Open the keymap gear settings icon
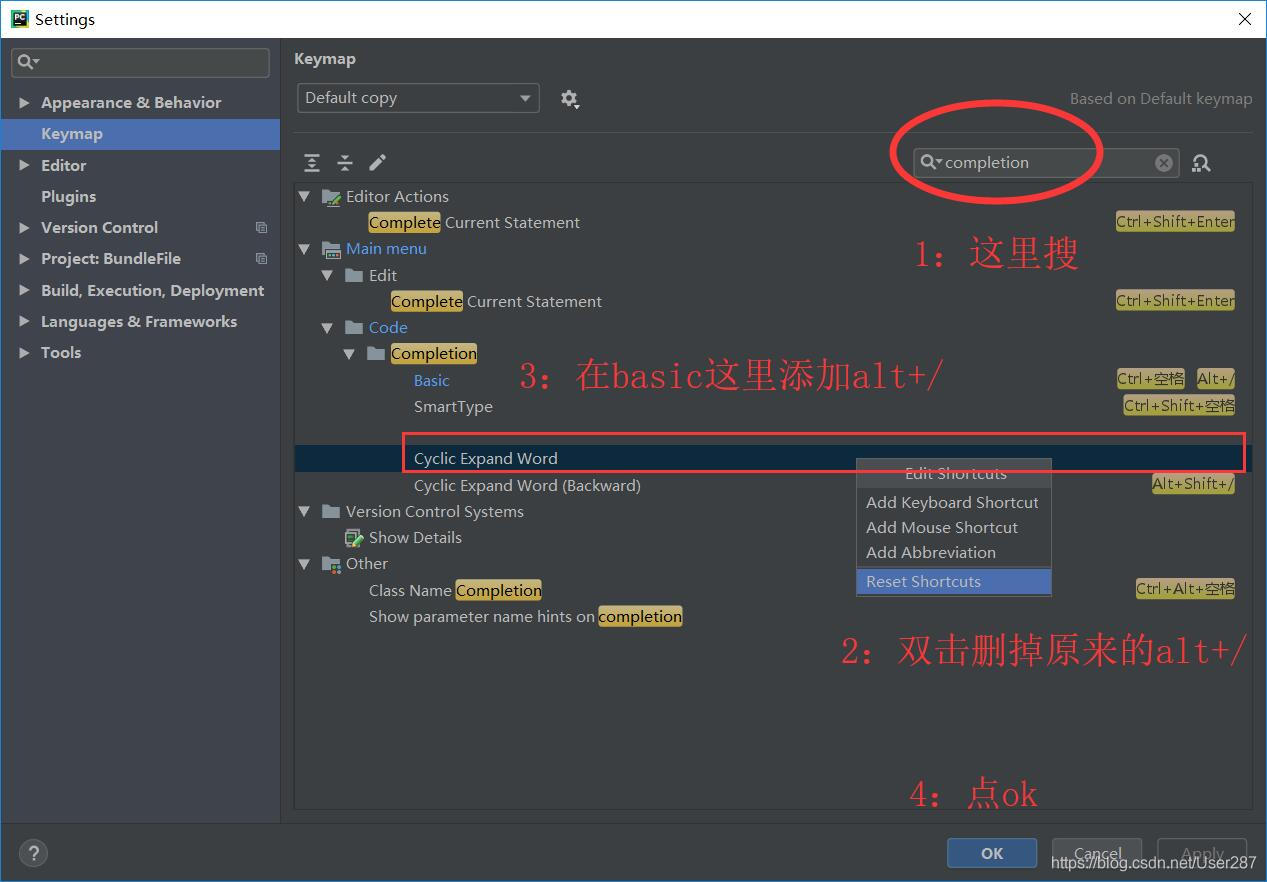The height and width of the screenshot is (882, 1267). [x=569, y=98]
